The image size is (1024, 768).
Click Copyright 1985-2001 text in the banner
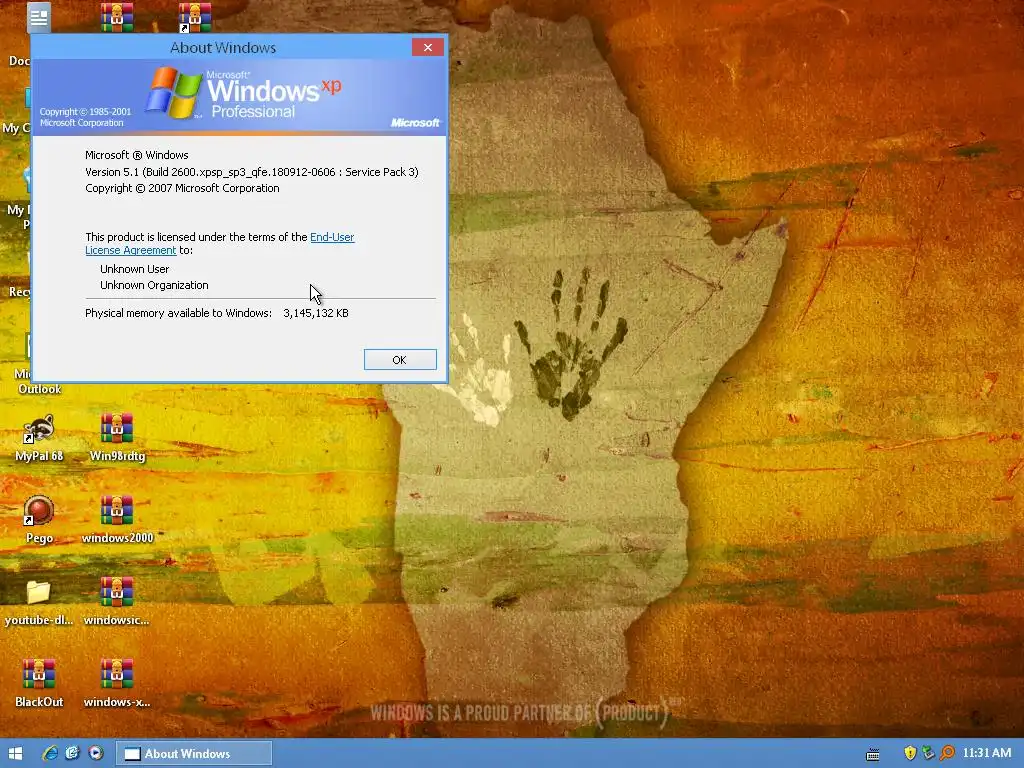click(x=85, y=117)
